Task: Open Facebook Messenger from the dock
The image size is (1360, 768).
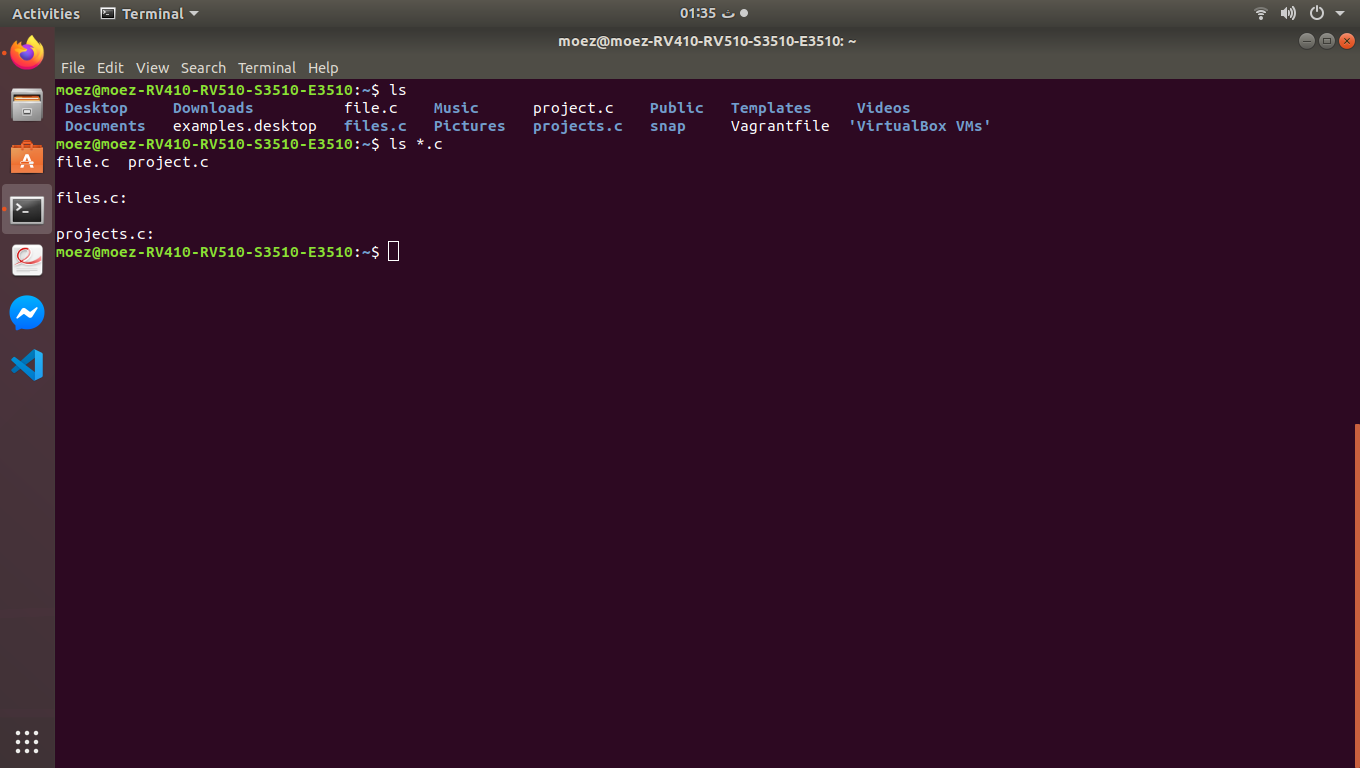Action: 26,312
